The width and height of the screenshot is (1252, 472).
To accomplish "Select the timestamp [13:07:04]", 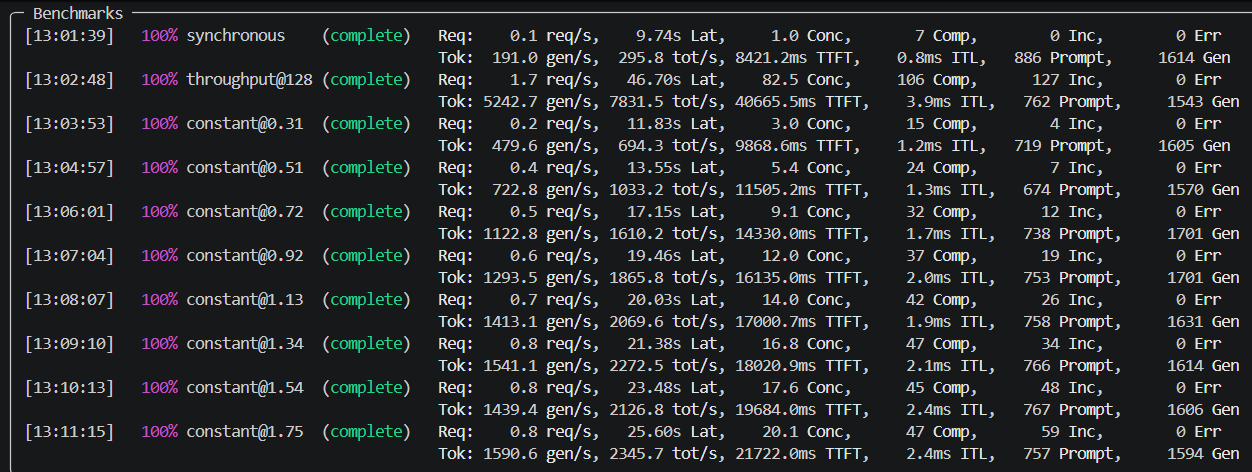I will 70,256.
